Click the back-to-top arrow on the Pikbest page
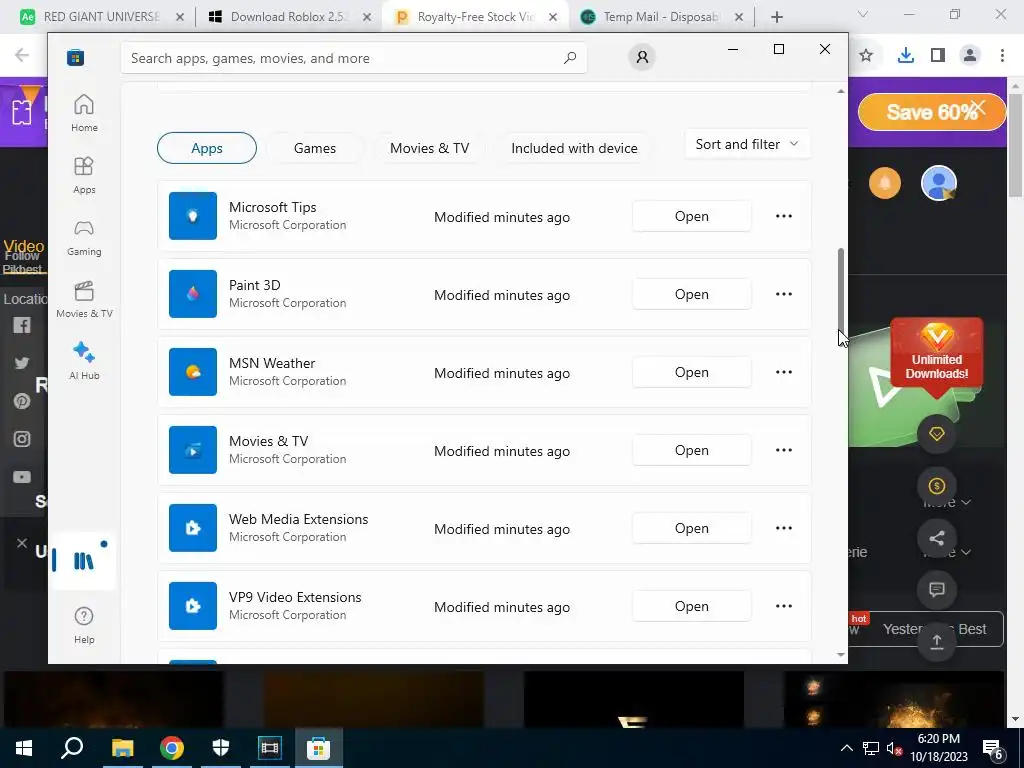This screenshot has height=768, width=1024. click(x=936, y=642)
